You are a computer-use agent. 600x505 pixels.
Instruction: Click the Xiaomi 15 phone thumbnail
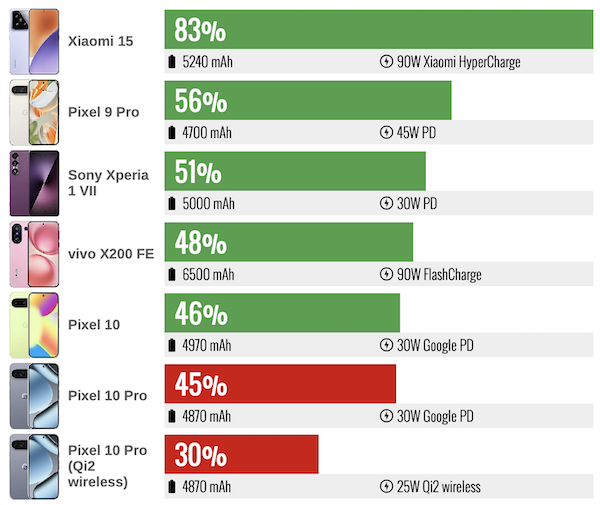click(x=35, y=40)
